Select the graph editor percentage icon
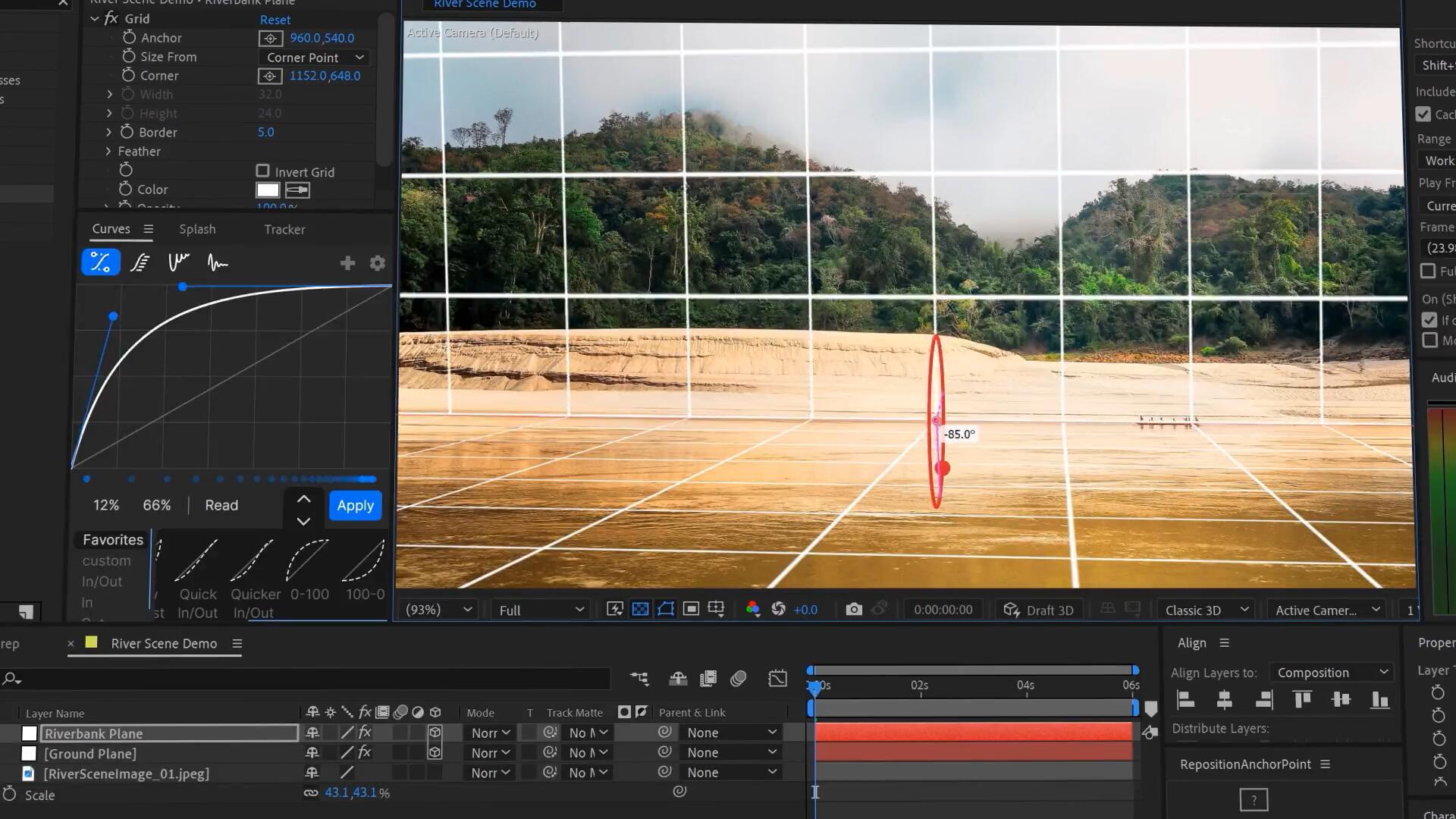The height and width of the screenshot is (819, 1456). (x=100, y=262)
